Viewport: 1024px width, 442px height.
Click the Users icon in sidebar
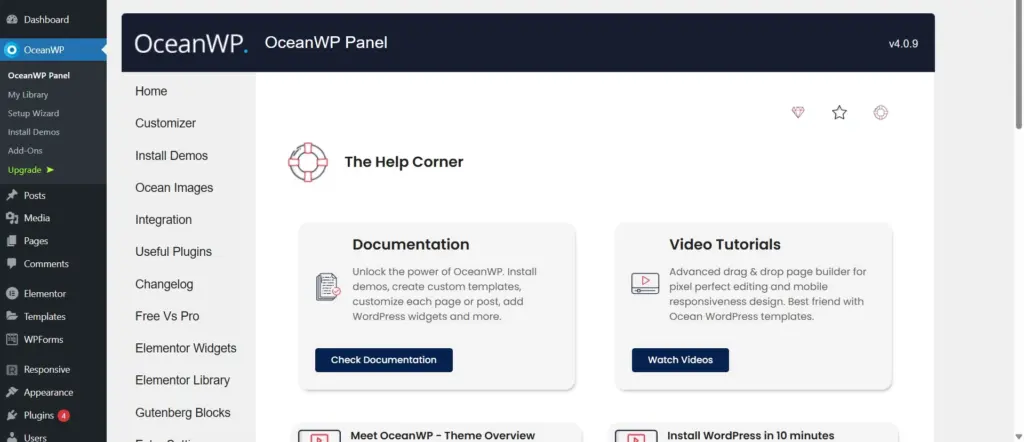click(12, 437)
